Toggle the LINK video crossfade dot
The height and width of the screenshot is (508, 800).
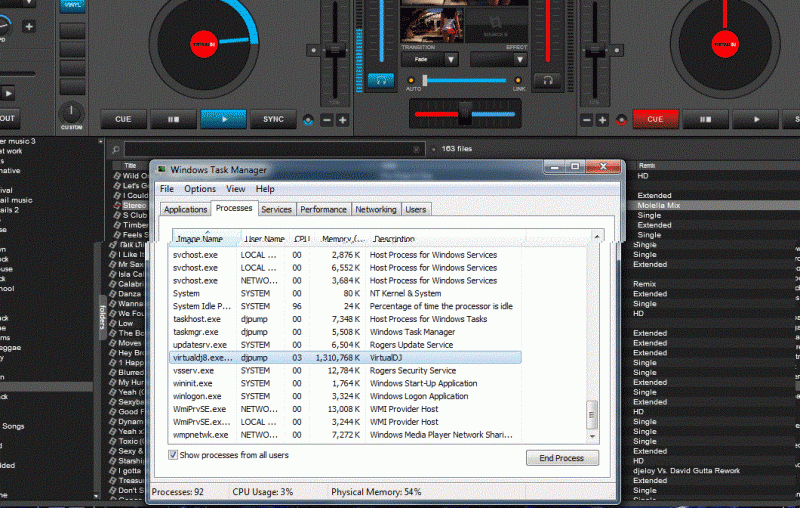tap(518, 80)
